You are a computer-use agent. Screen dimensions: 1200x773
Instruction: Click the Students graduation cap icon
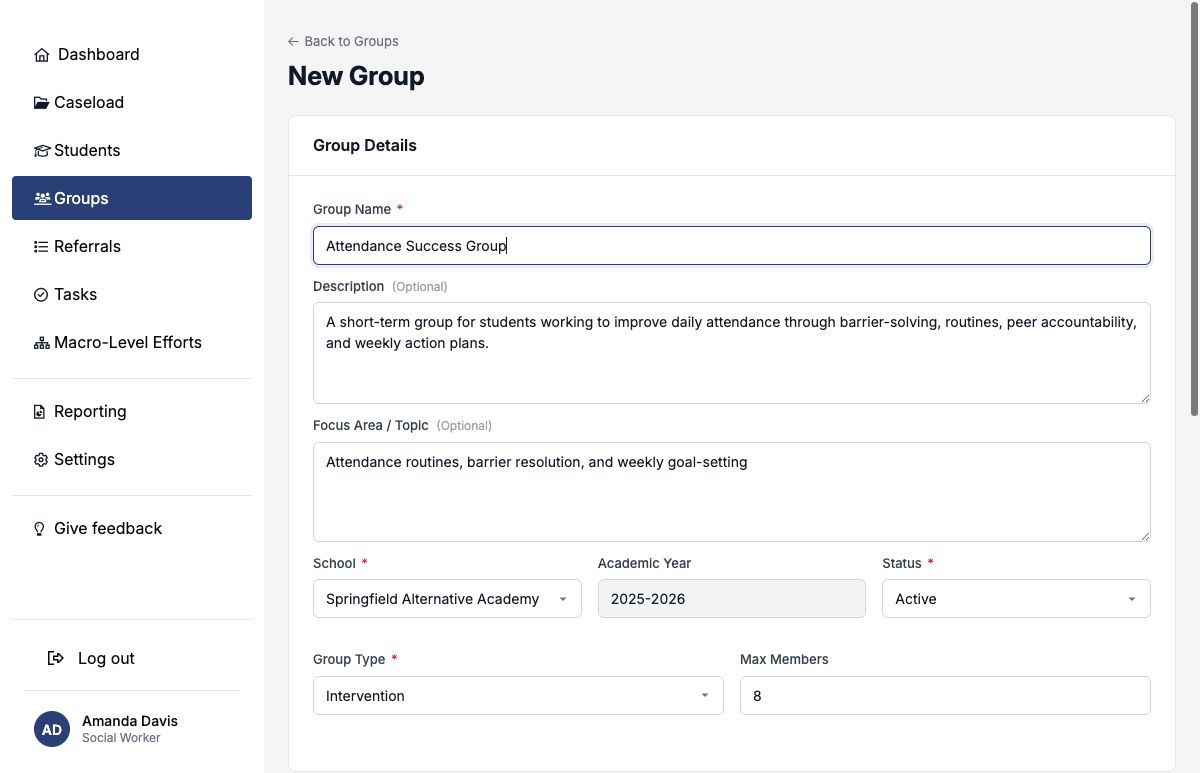click(41, 151)
